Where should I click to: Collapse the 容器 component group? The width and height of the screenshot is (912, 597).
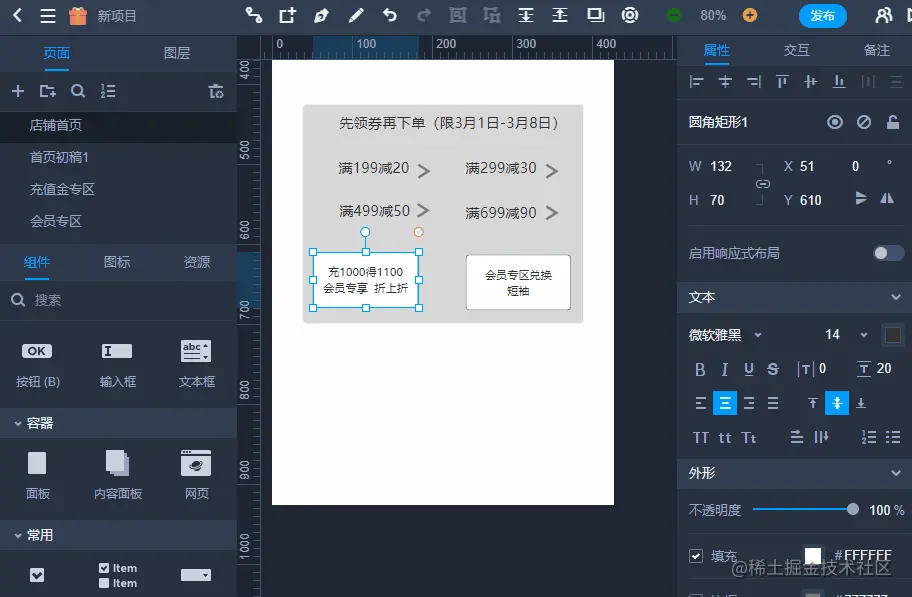(16, 423)
